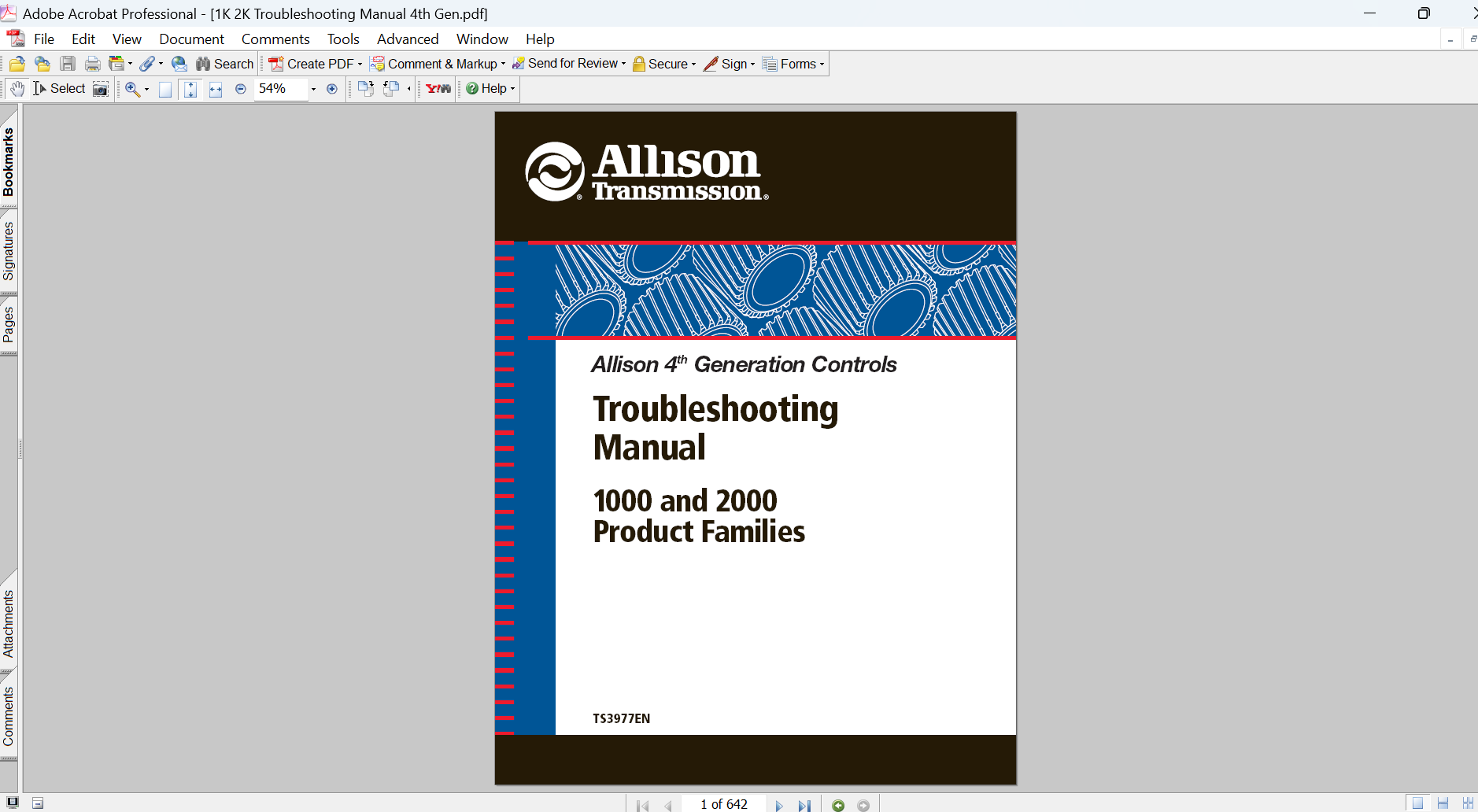Expand the Forms dropdown
Image resolution: width=1478 pixels, height=812 pixels.
pos(822,65)
